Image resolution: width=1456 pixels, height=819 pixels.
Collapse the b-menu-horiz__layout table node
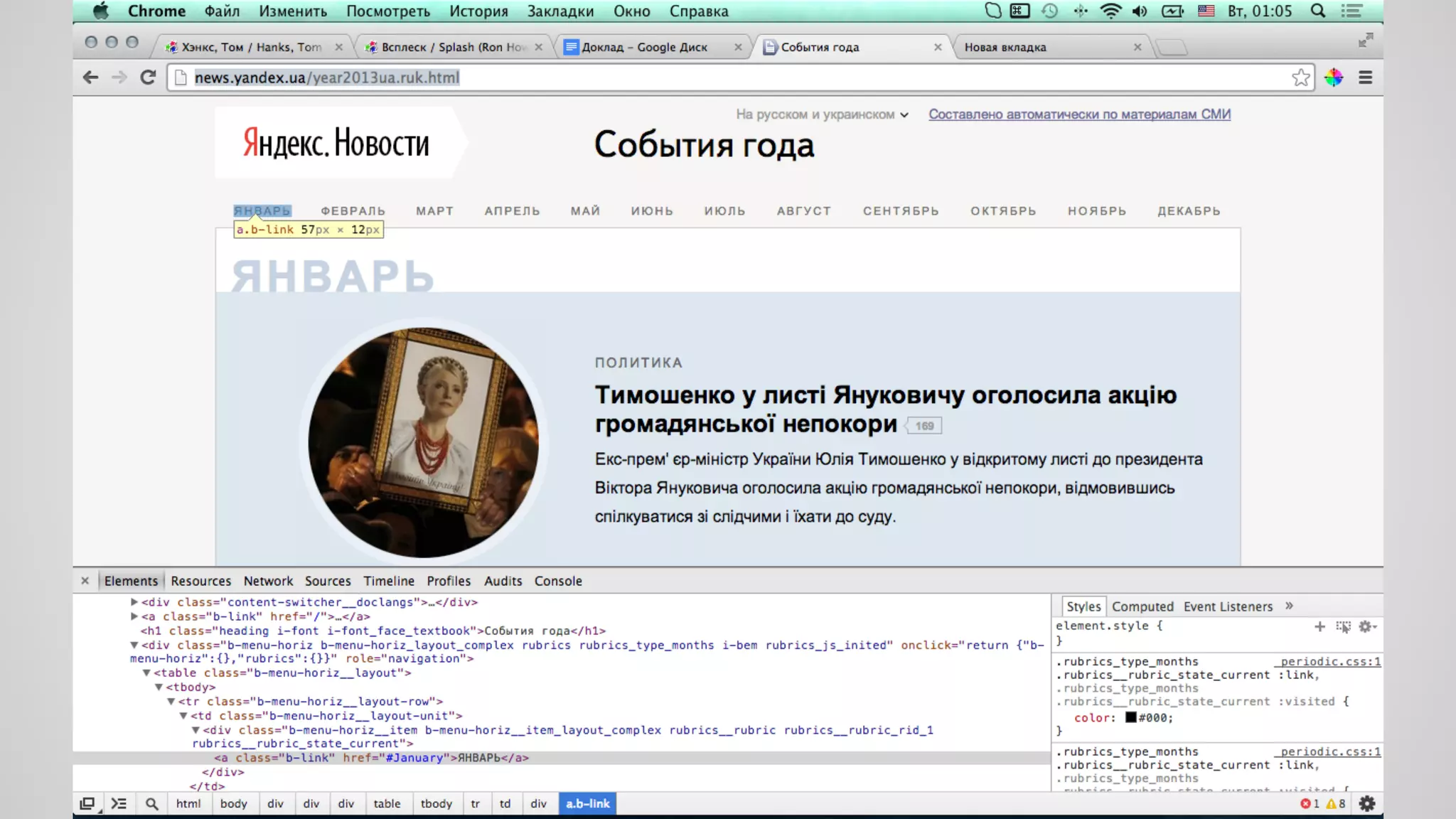click(146, 673)
